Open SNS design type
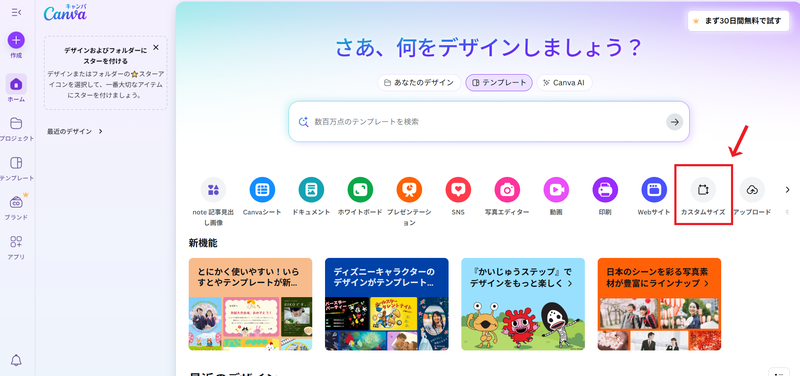 point(458,197)
